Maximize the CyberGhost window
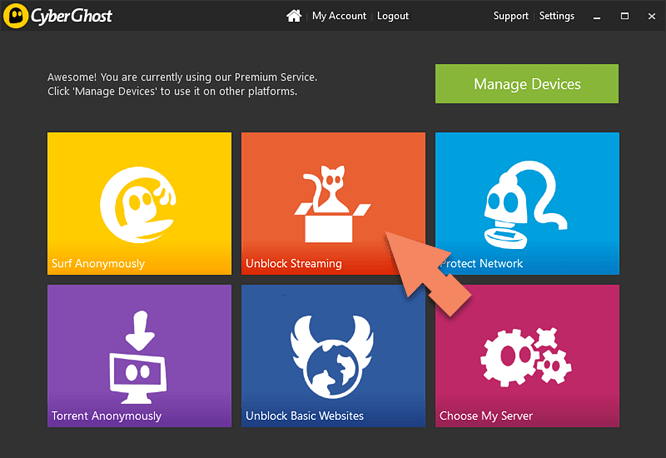 pyautogui.click(x=624, y=16)
